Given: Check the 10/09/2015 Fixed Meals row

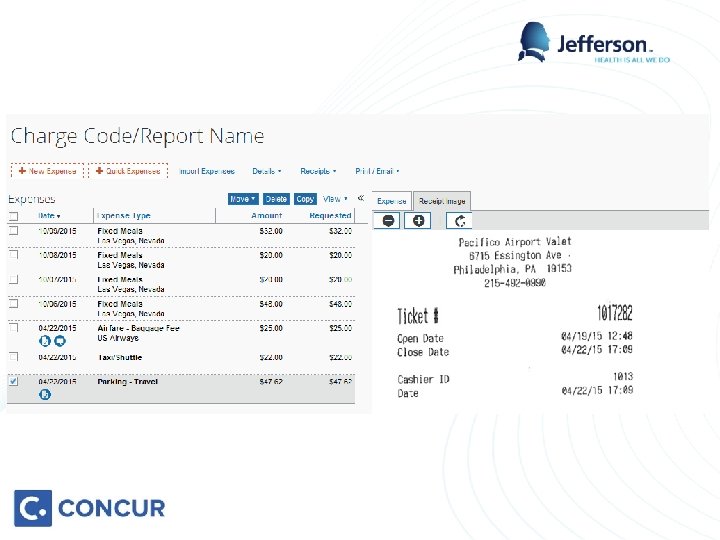Looking at the screenshot, I should [13, 230].
